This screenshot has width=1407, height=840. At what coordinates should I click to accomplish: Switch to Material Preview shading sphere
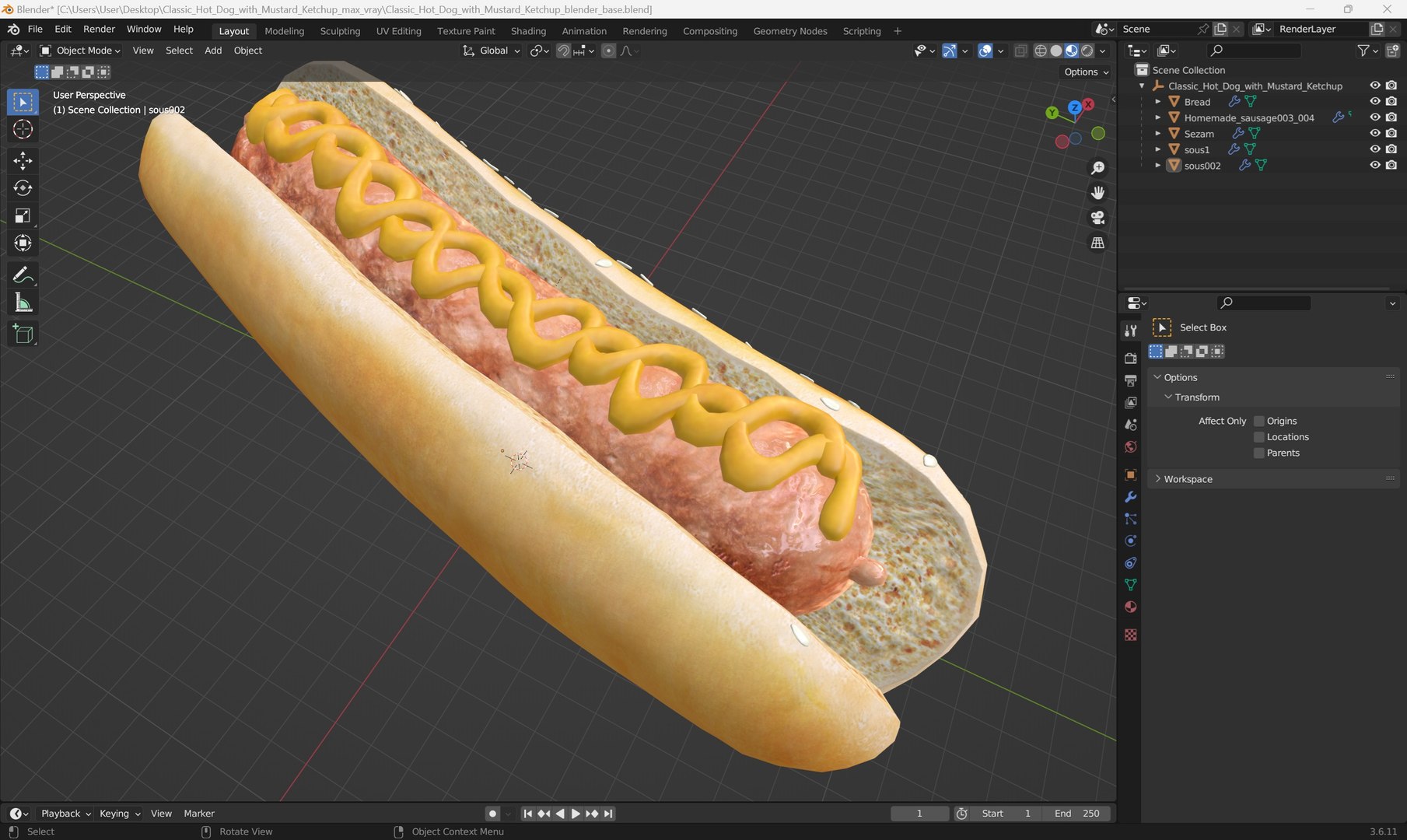click(x=1071, y=51)
